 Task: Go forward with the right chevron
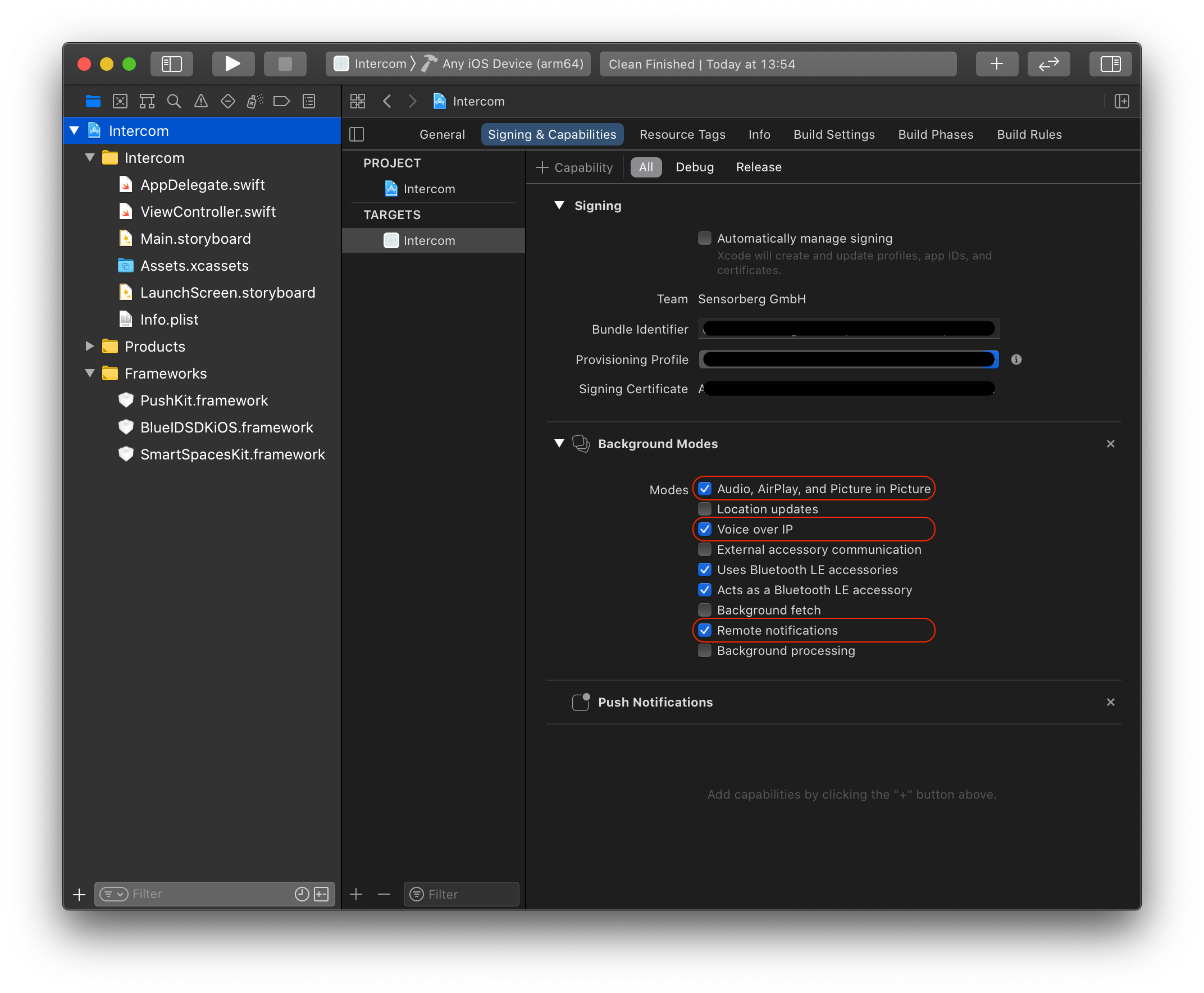412,101
